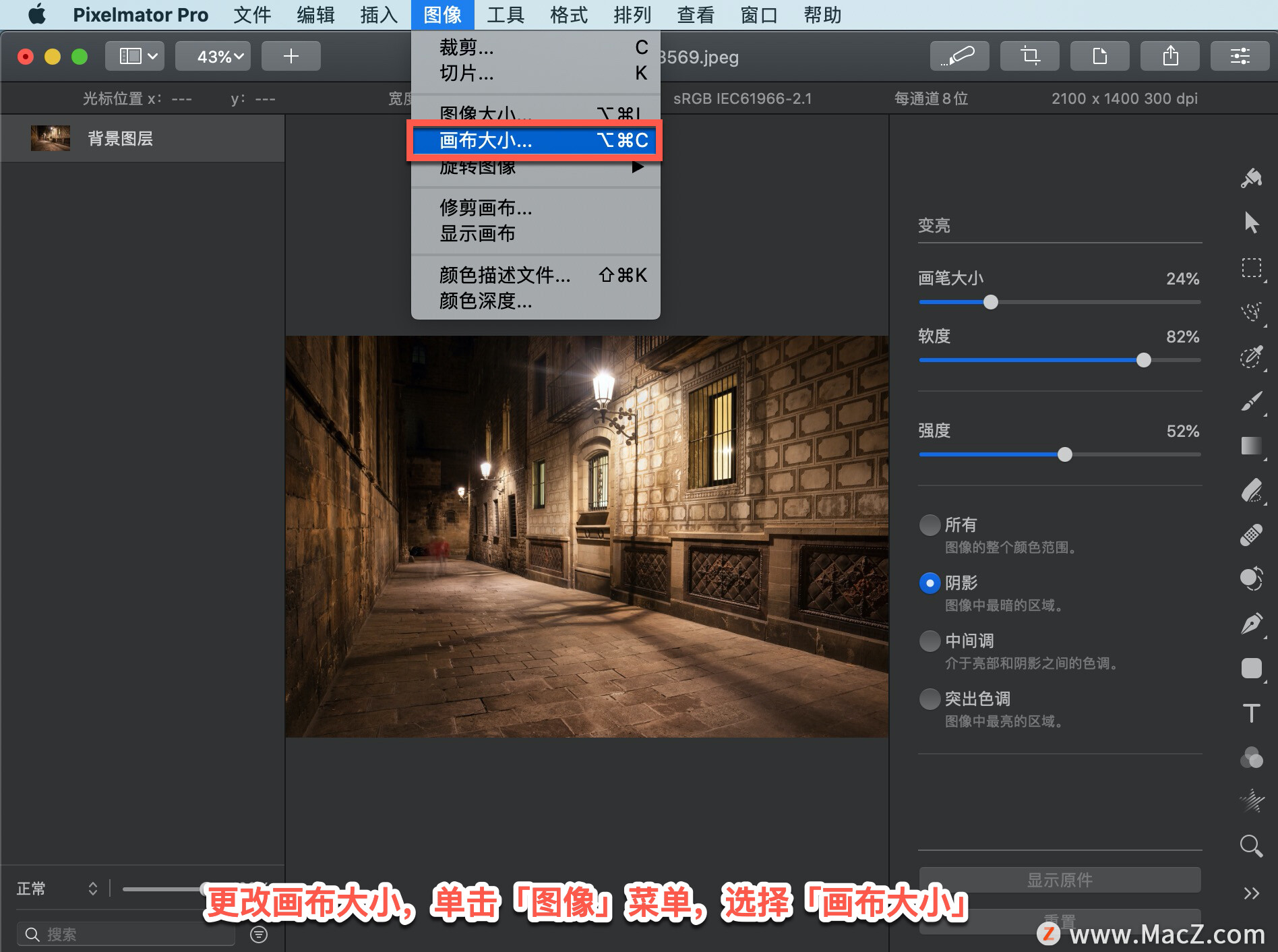Image resolution: width=1278 pixels, height=952 pixels.
Task: Select the Arrange arrow tool
Action: 1252,222
